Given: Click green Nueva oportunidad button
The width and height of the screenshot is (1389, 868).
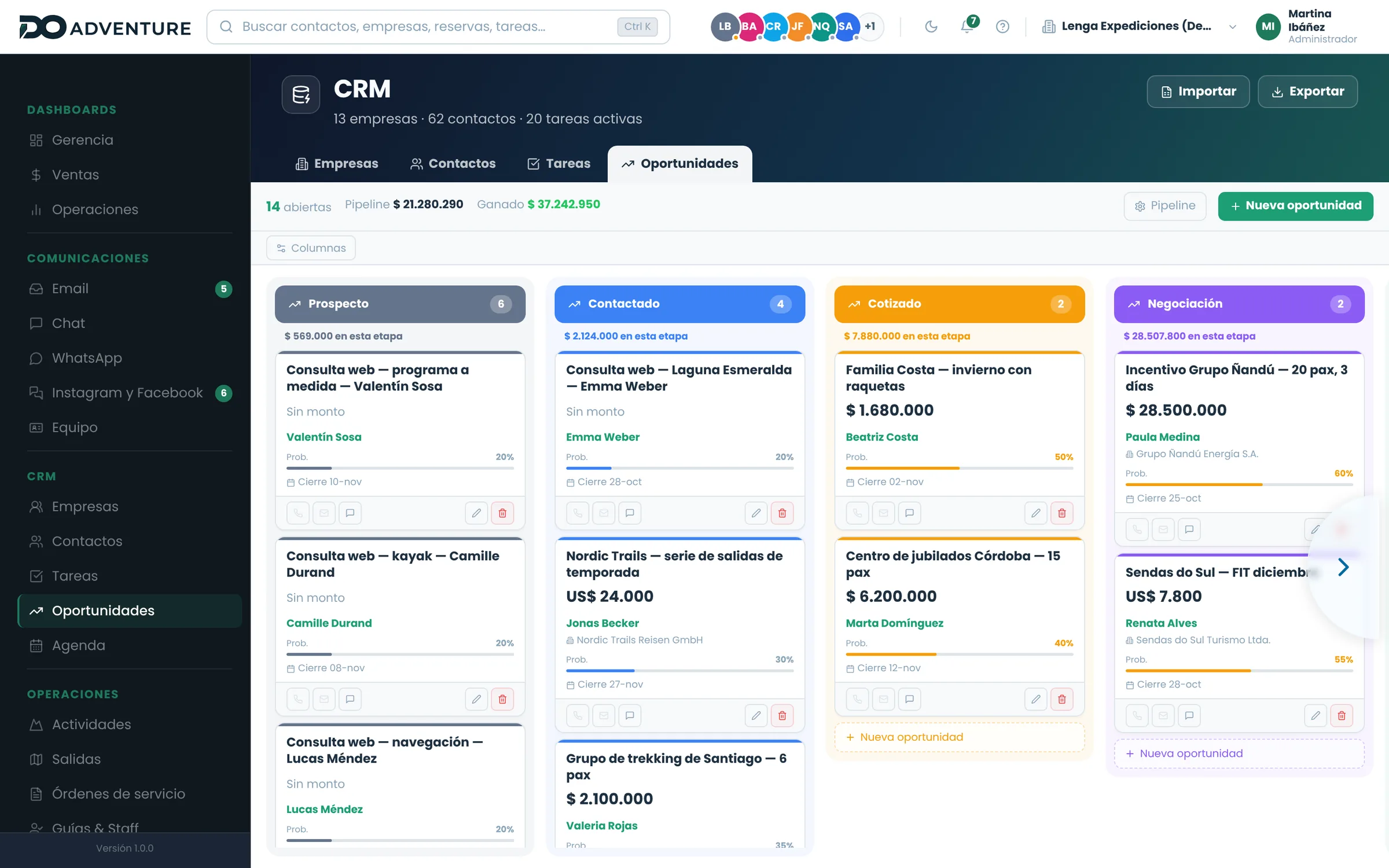Looking at the screenshot, I should pyautogui.click(x=1295, y=206).
